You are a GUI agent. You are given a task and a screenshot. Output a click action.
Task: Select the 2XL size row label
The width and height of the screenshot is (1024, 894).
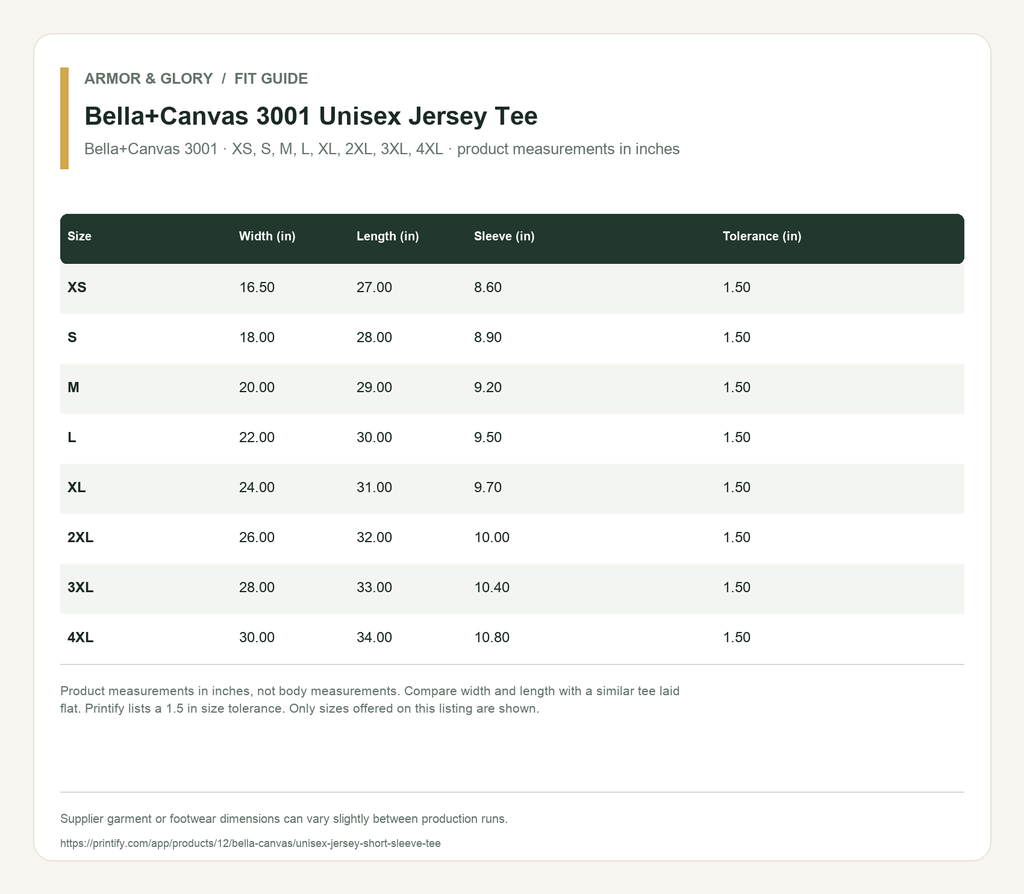click(80, 537)
